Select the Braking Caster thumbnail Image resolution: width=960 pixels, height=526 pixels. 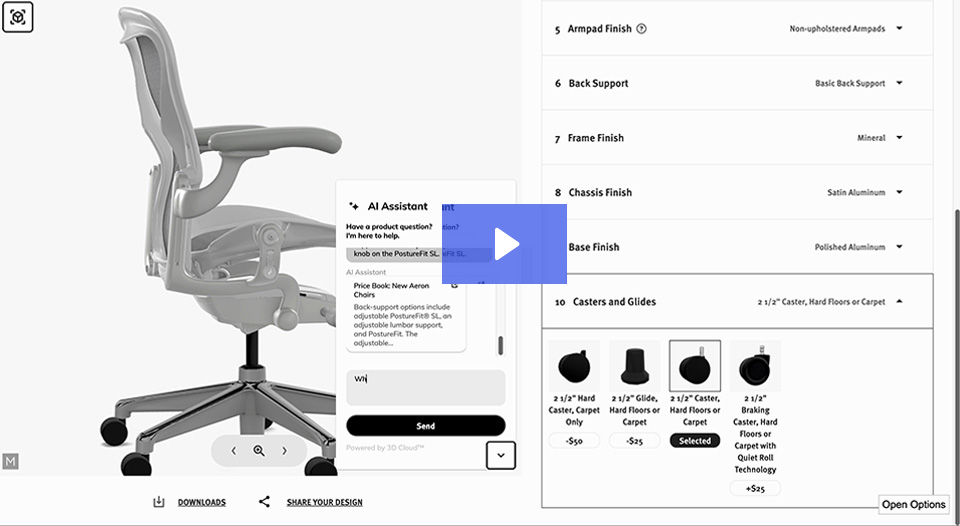coord(755,366)
